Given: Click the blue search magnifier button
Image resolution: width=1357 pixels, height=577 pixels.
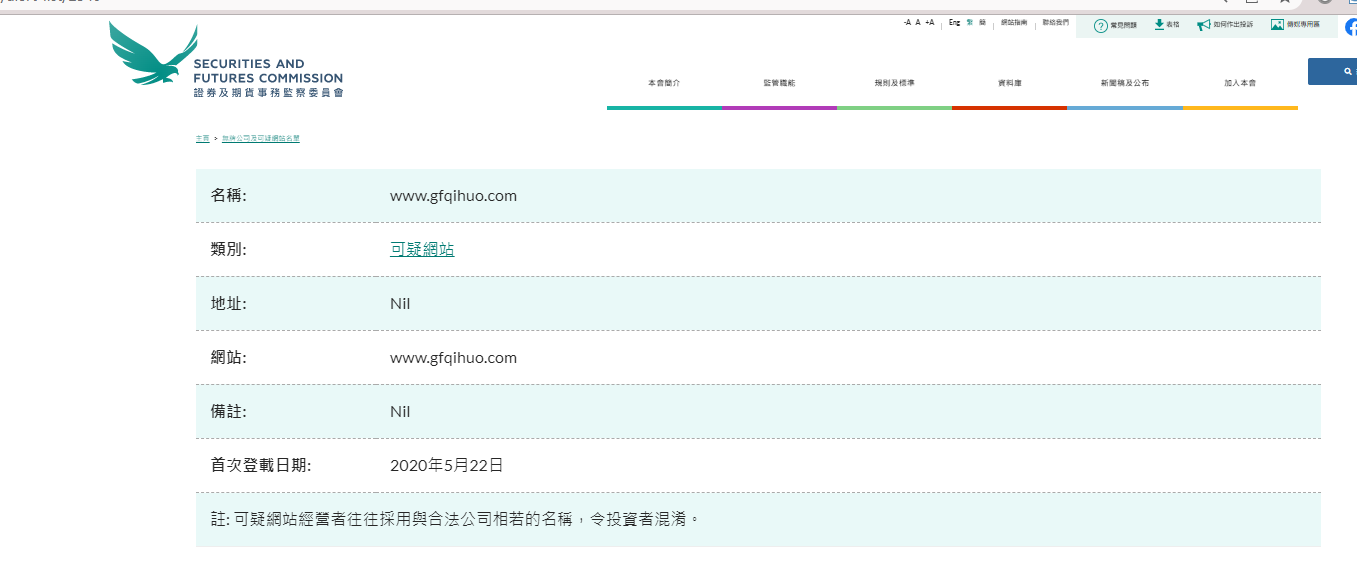Looking at the screenshot, I should 1347,72.
